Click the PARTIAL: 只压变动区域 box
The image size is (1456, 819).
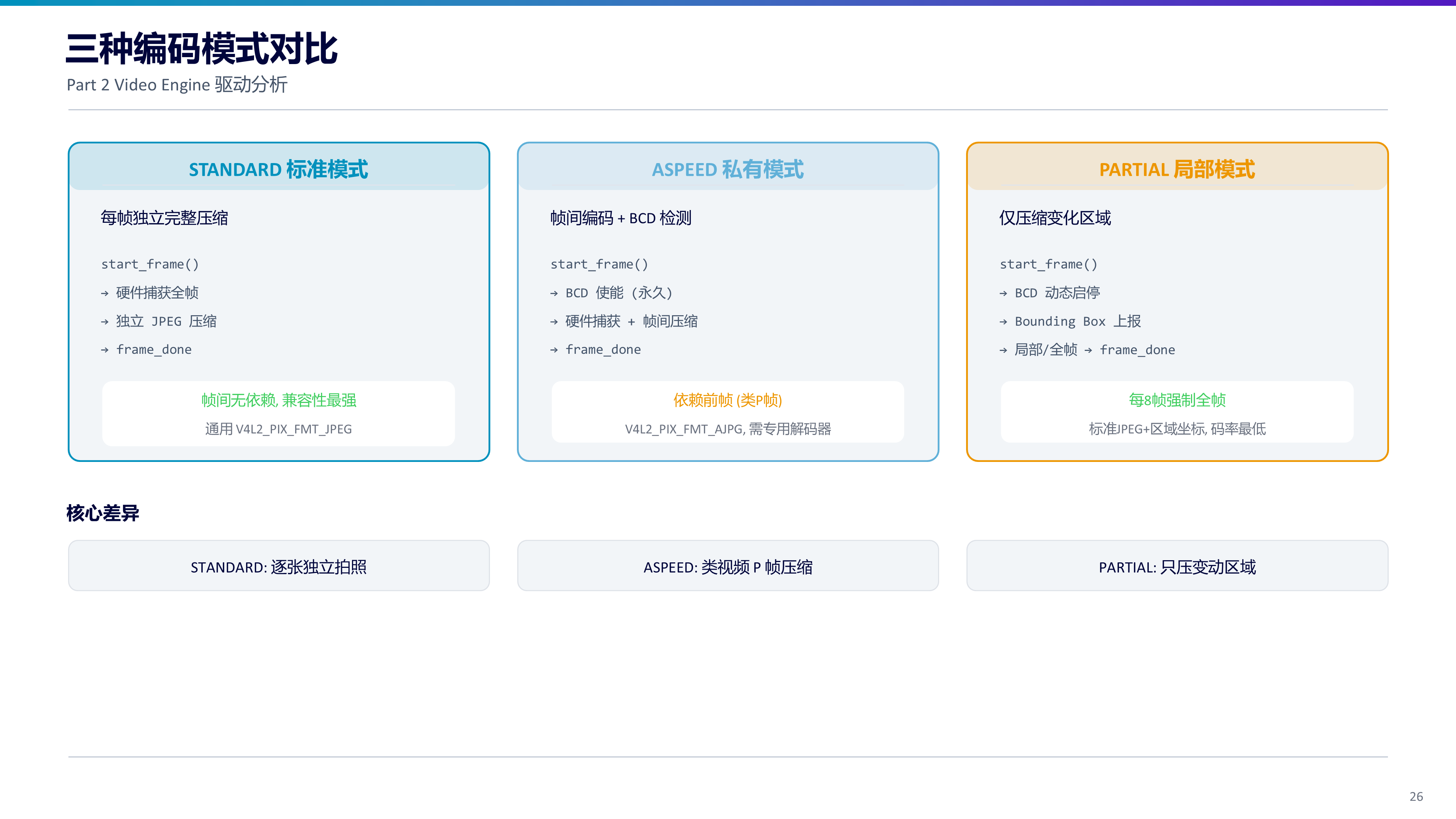coord(1177,566)
